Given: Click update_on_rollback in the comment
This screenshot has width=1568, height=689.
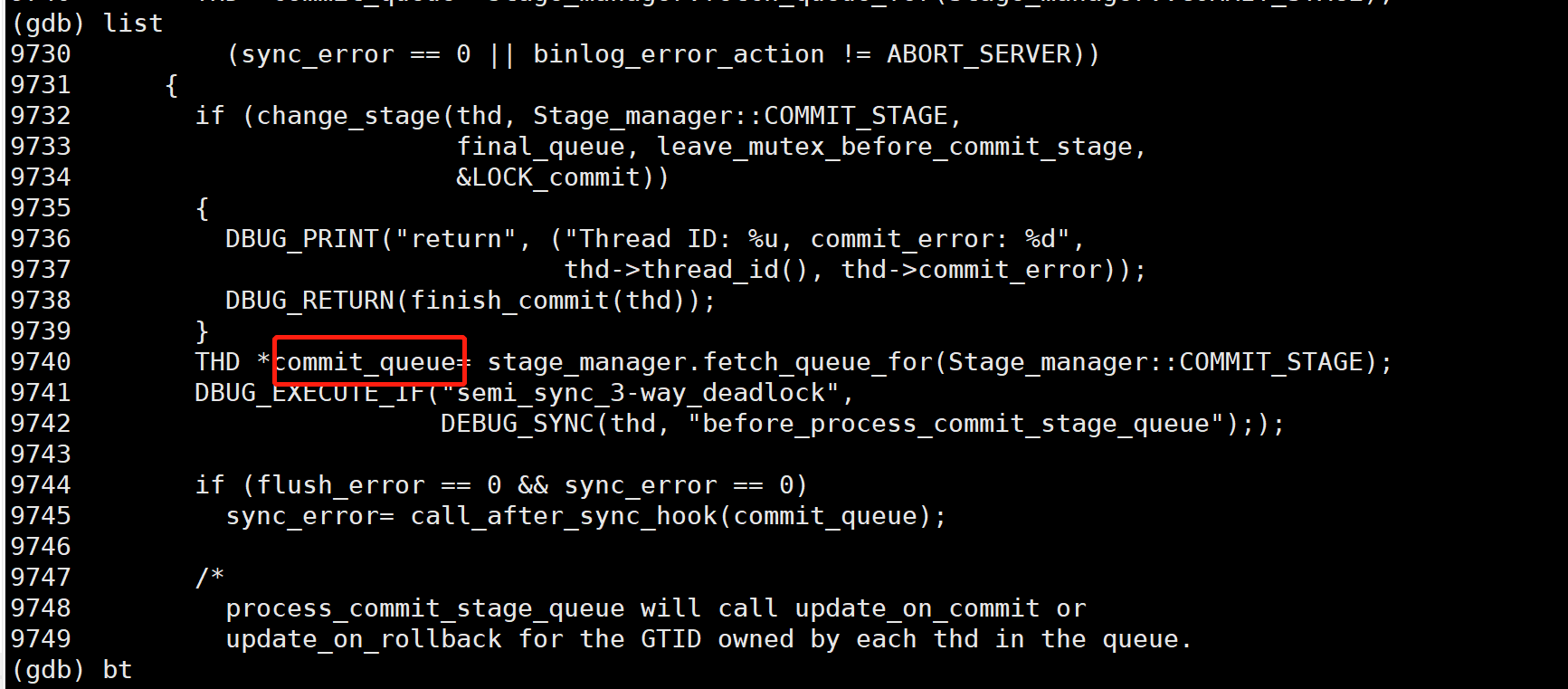Looking at the screenshot, I should (364, 639).
